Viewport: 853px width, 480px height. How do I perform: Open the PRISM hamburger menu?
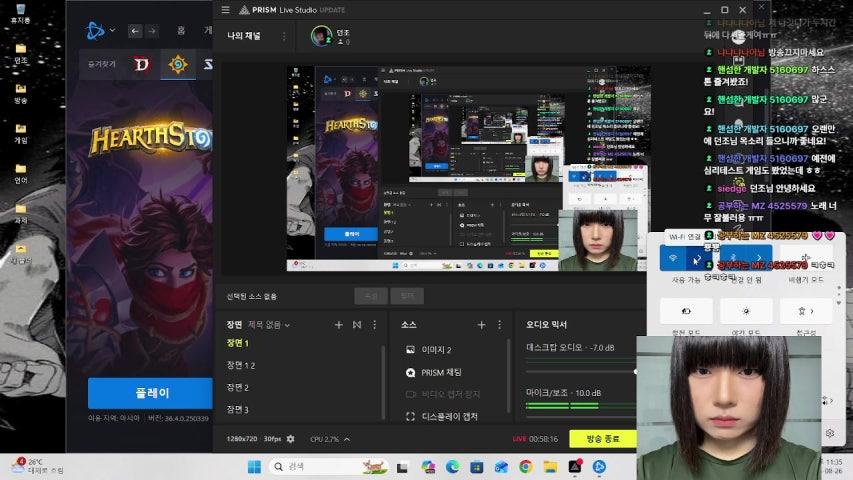click(225, 10)
